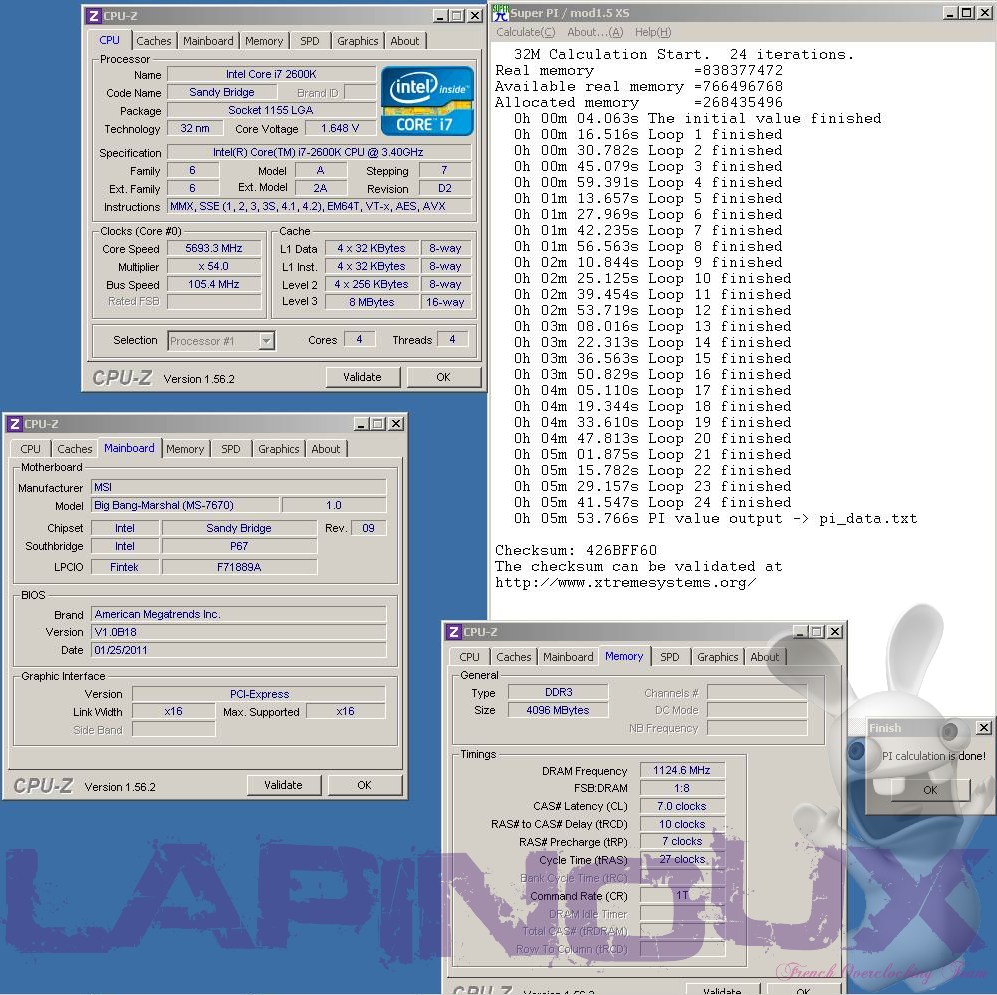The height and width of the screenshot is (995, 997).
Task: Select the SPD tab in the Mainboard window
Action: pyautogui.click(x=231, y=449)
